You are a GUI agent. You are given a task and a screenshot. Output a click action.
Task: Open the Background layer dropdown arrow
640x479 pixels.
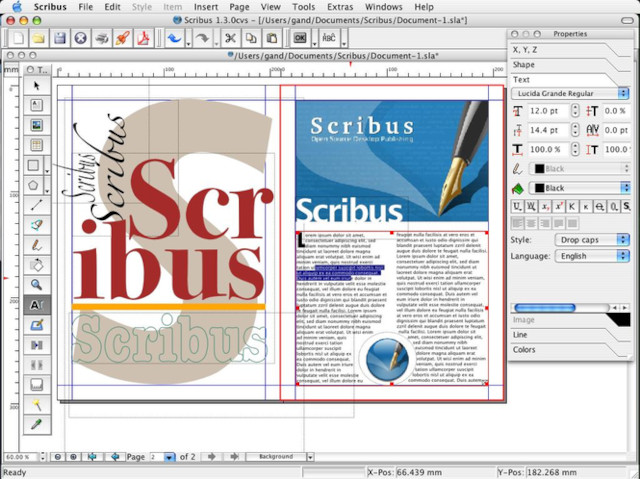[310, 457]
